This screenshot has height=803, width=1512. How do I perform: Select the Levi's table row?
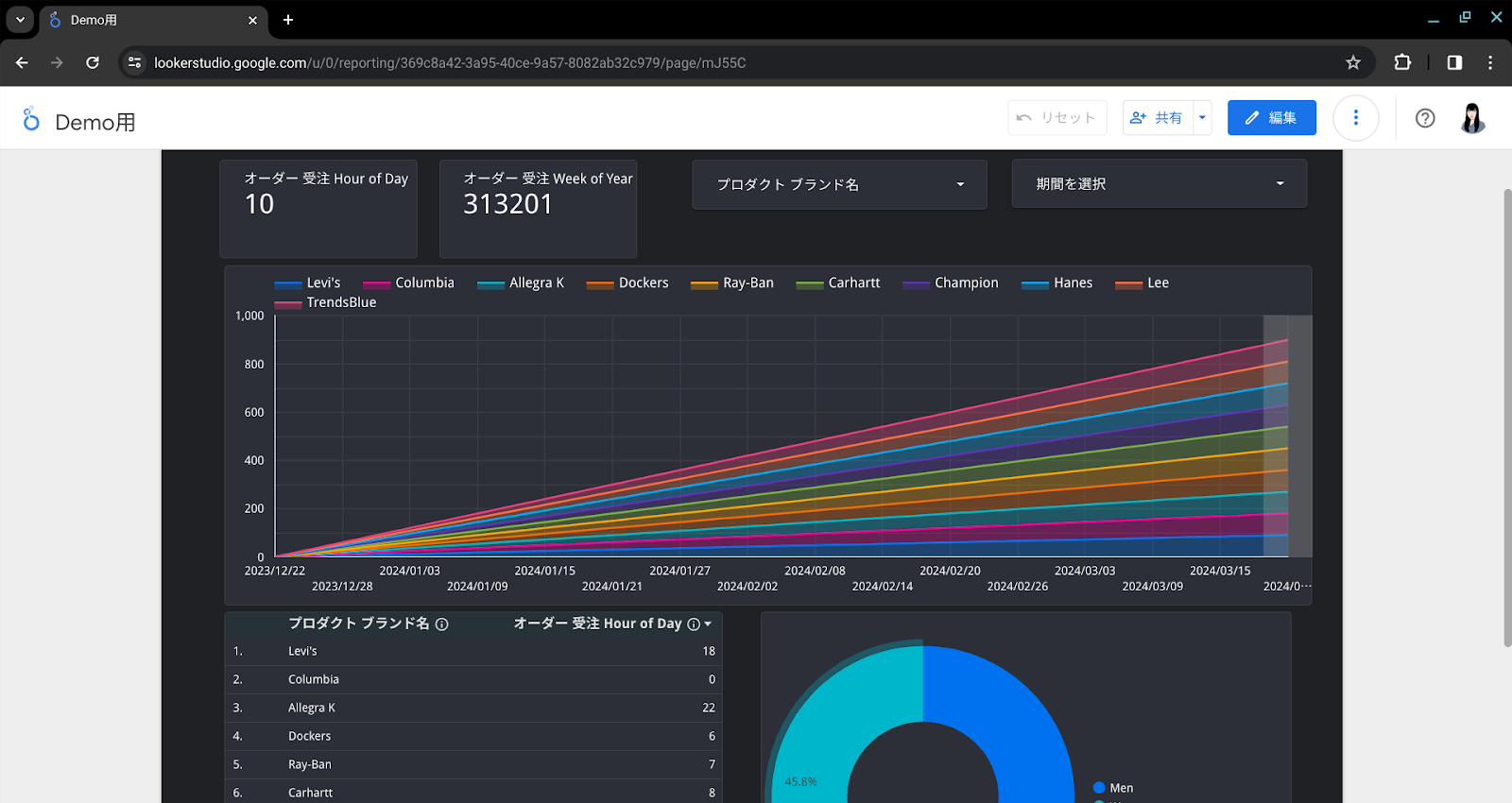[x=472, y=651]
